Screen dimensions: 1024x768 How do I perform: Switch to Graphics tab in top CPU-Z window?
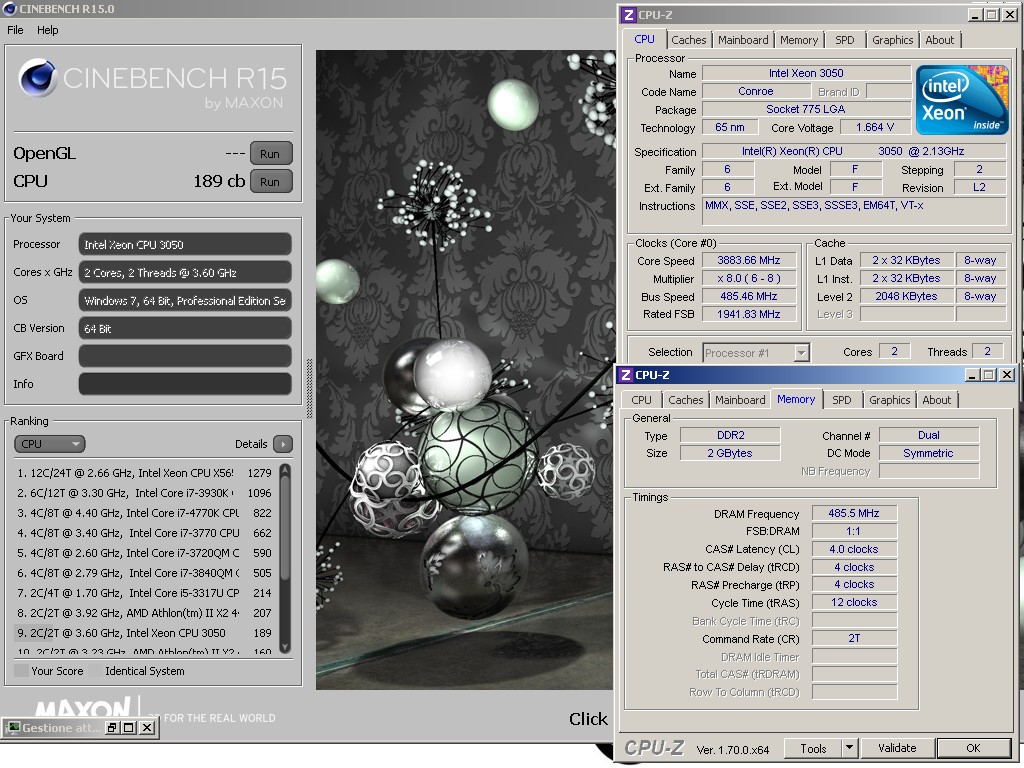coord(893,40)
